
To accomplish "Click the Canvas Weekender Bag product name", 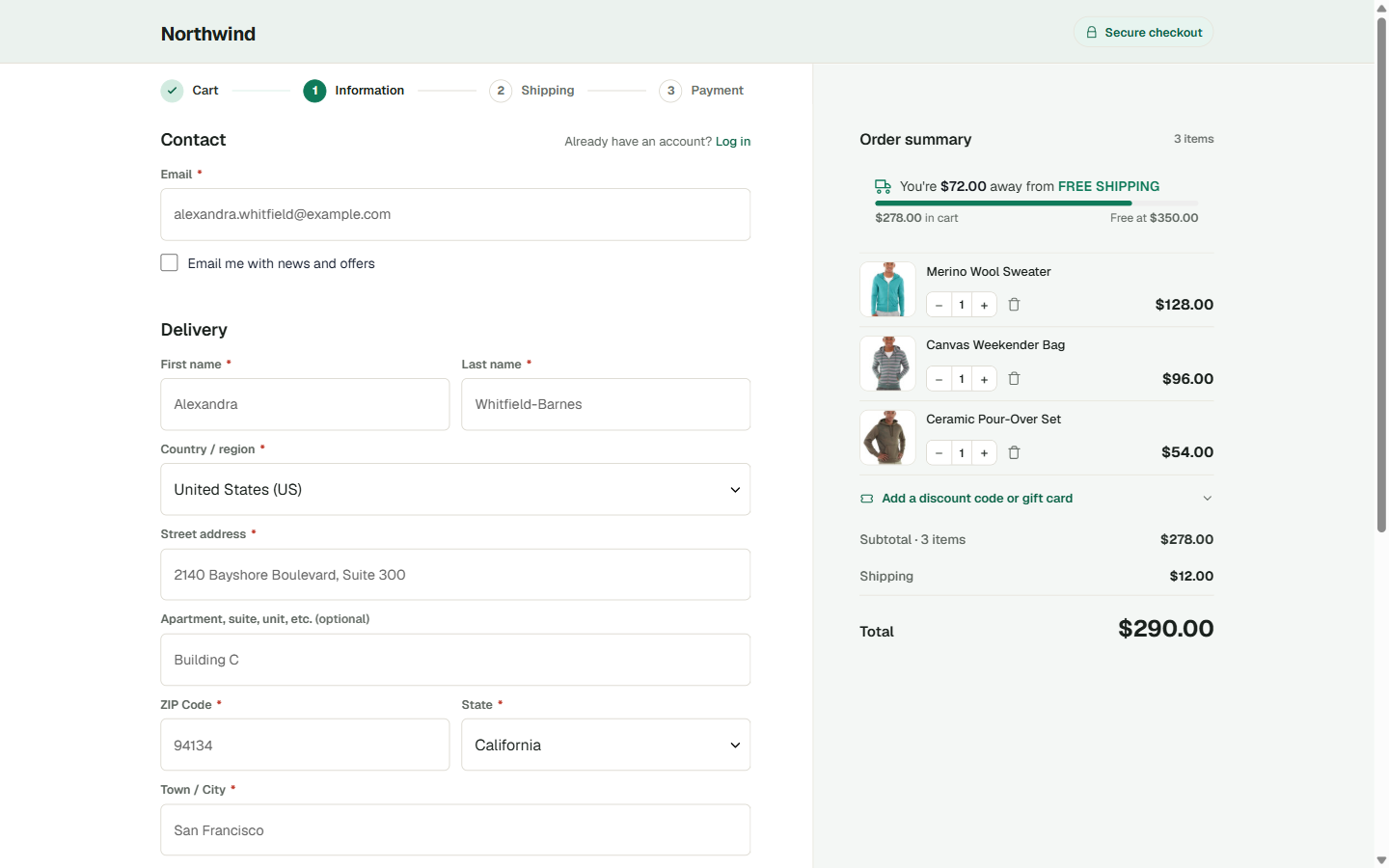I will pyautogui.click(x=995, y=345).
